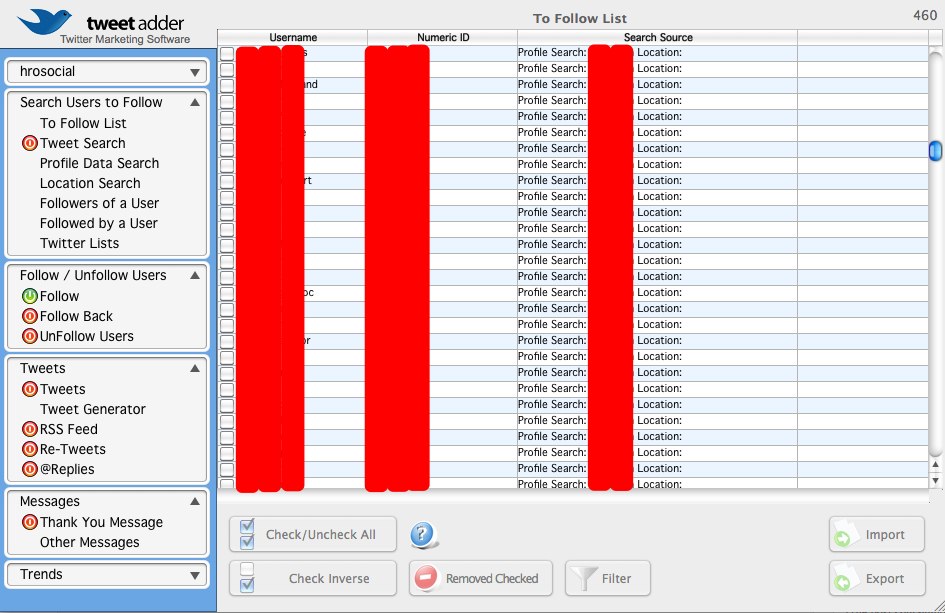Image resolution: width=945 pixels, height=613 pixels.
Task: Go to Profile Data Search
Action: [x=99, y=163]
